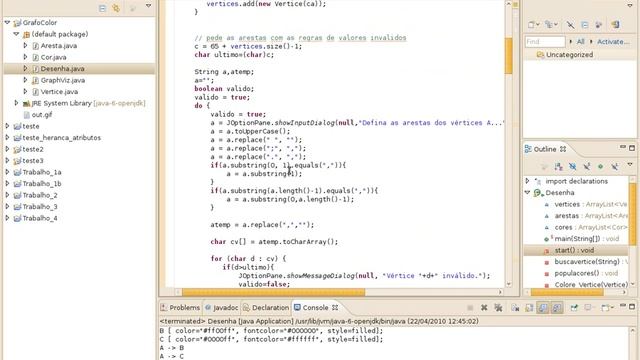Expand JRE System Library node

click(x=16, y=103)
